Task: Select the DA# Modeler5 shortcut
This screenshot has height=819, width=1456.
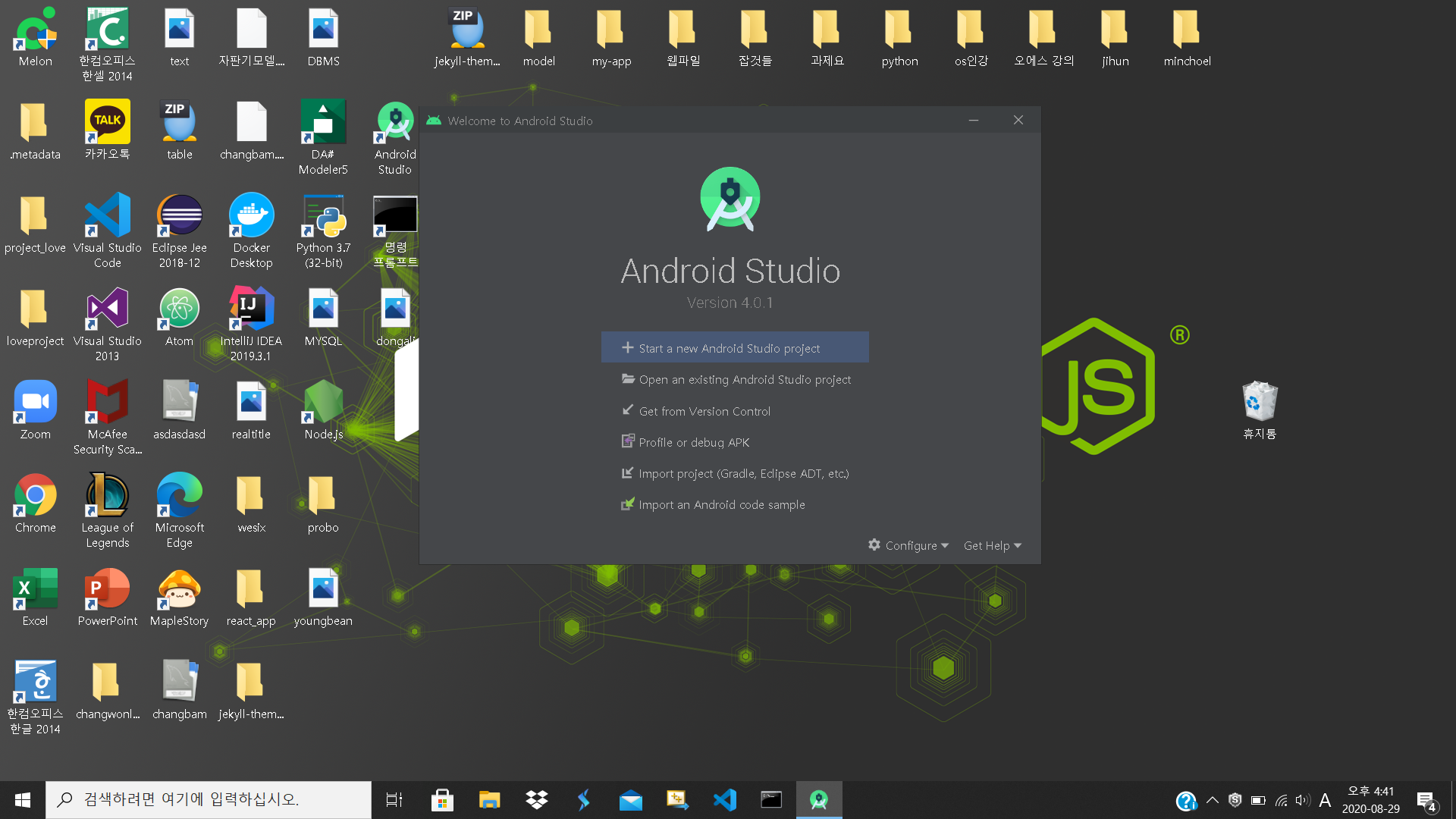Action: [x=324, y=137]
